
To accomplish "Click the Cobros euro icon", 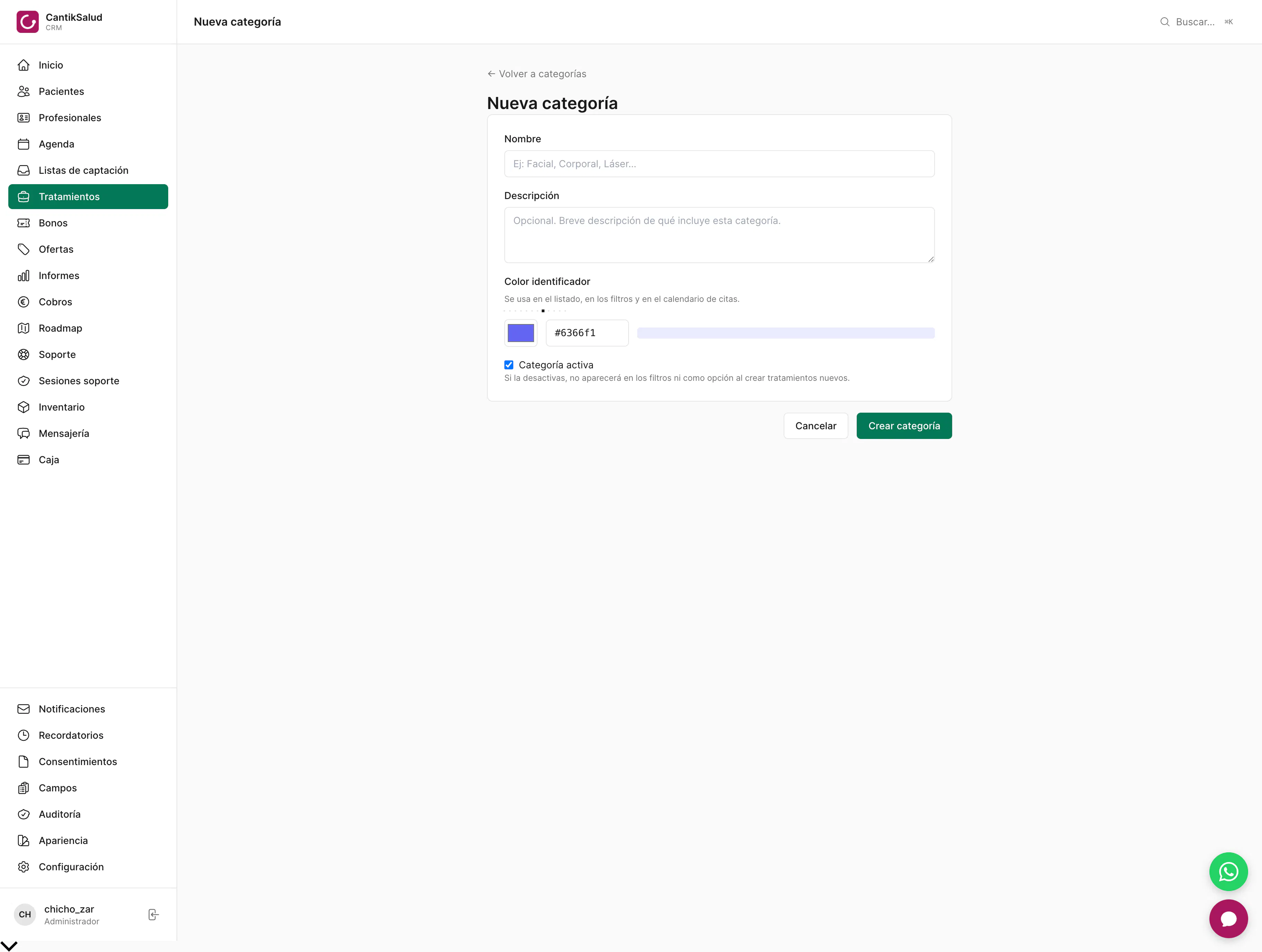I will [x=24, y=302].
